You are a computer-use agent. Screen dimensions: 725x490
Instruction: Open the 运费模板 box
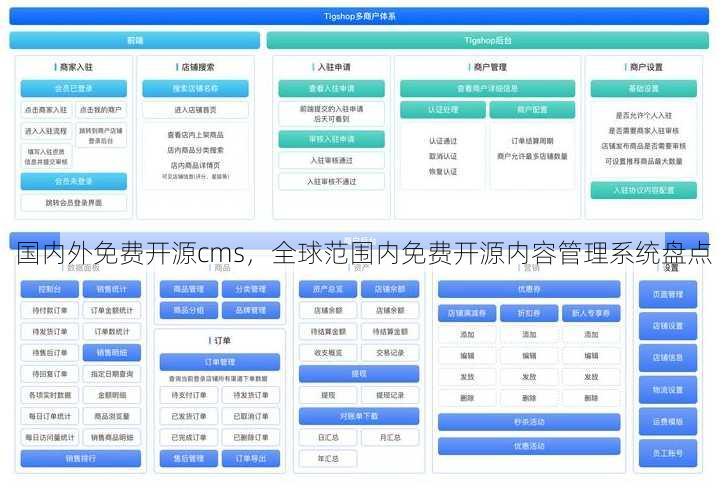click(668, 422)
